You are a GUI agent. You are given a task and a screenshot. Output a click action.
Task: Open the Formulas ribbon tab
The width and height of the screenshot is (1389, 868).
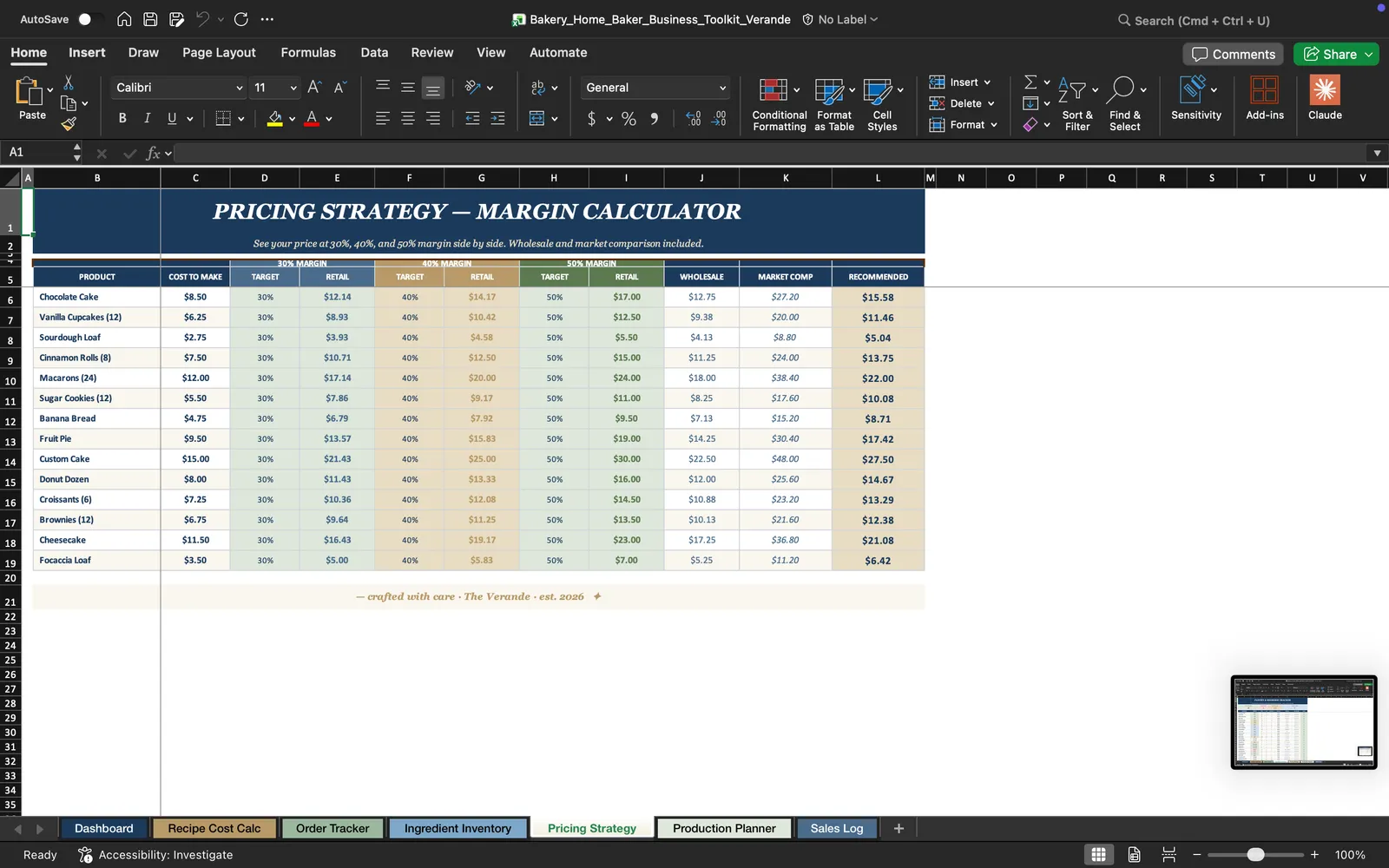point(308,52)
